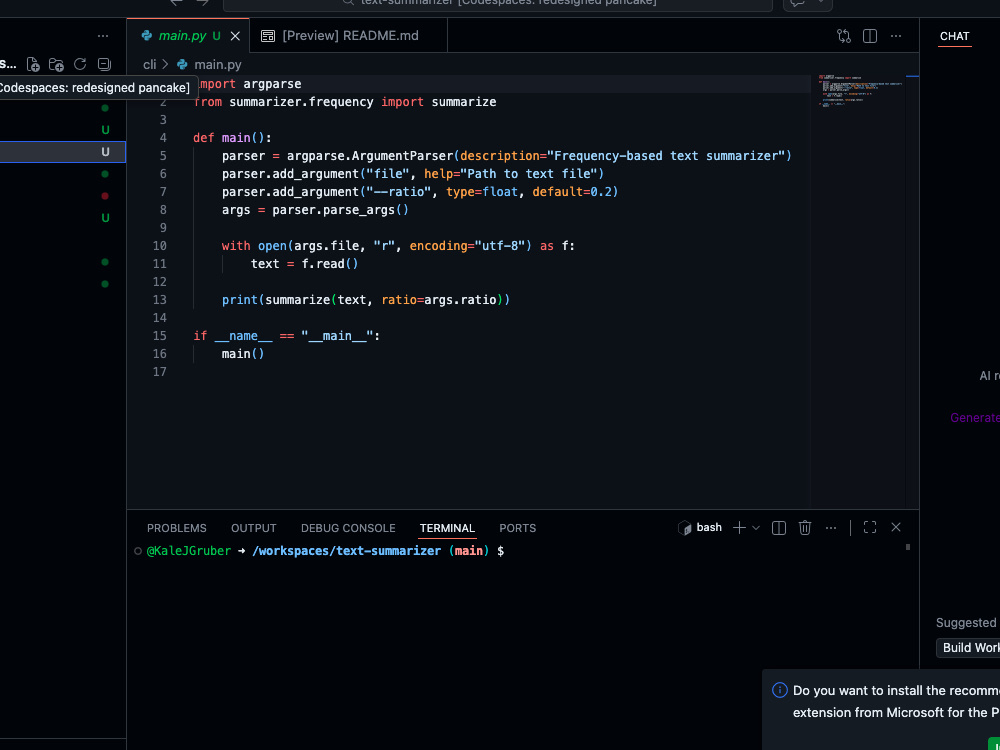Click '@KaleJGruber' in the terminal prompt
Image resolution: width=1000 pixels, height=750 pixels.
click(x=189, y=551)
